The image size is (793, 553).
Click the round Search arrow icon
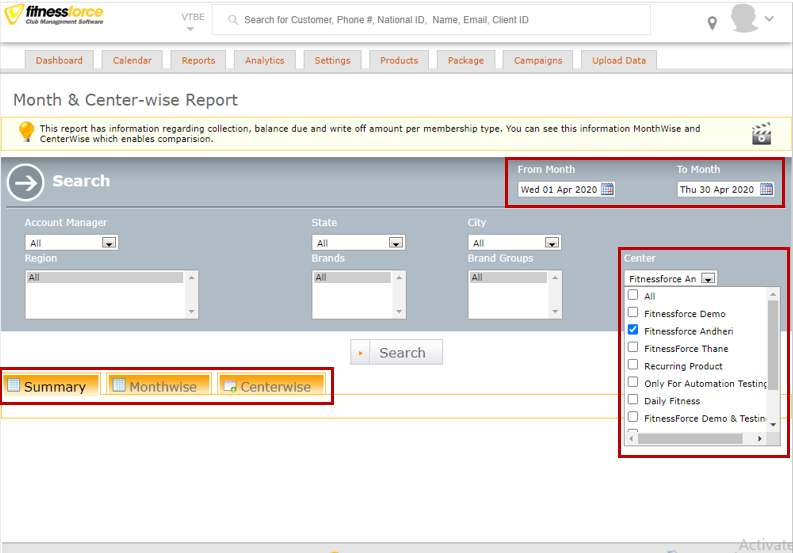26,182
